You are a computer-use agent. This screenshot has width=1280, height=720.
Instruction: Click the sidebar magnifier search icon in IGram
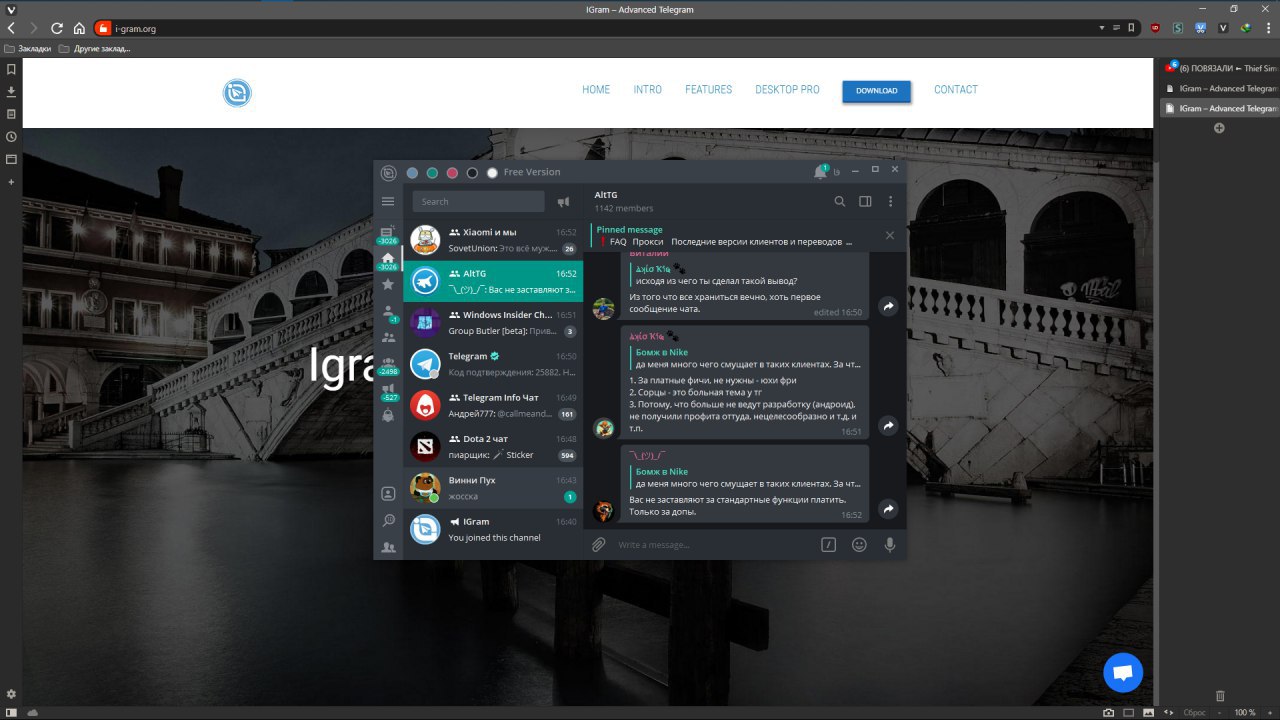388,521
